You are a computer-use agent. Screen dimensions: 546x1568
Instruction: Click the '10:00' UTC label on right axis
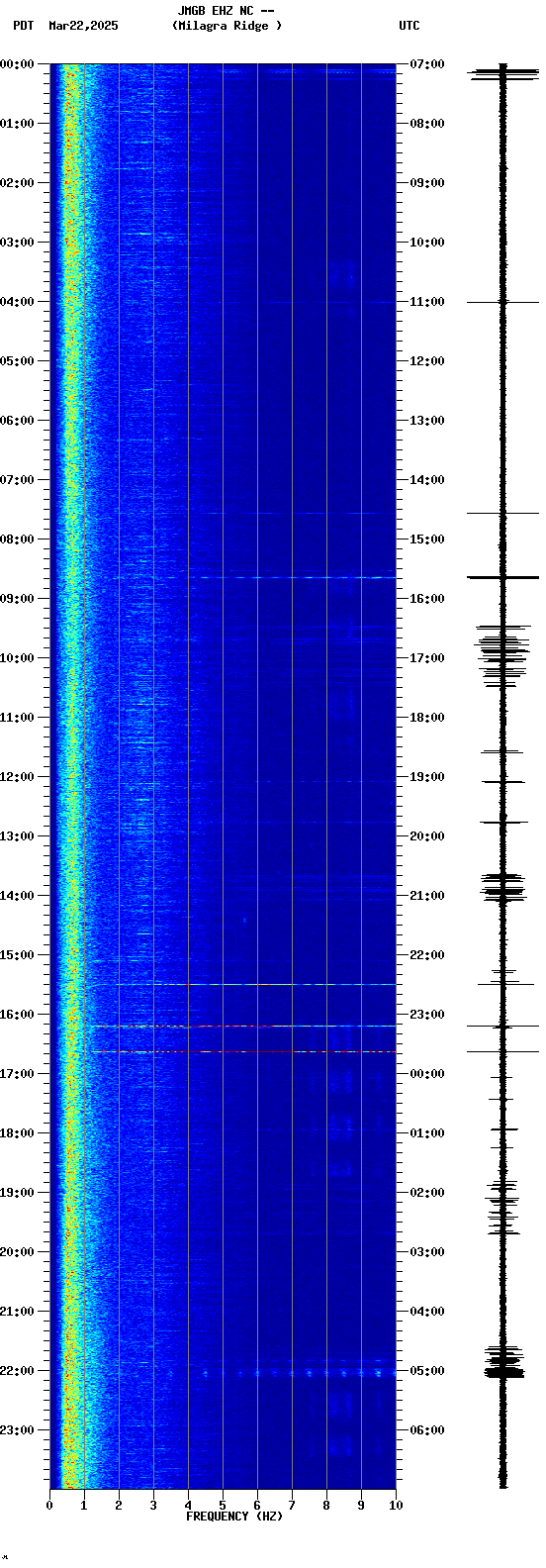(426, 243)
